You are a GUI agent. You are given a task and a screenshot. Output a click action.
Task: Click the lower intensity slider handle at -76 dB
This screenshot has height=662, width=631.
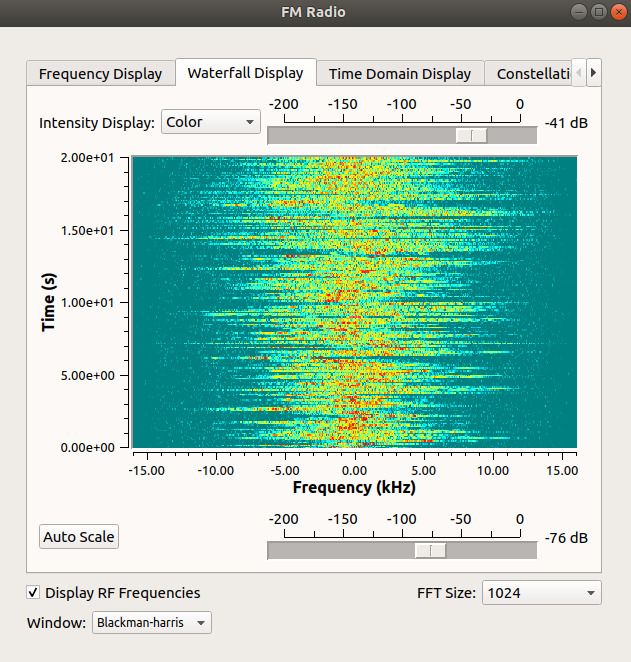coord(431,551)
